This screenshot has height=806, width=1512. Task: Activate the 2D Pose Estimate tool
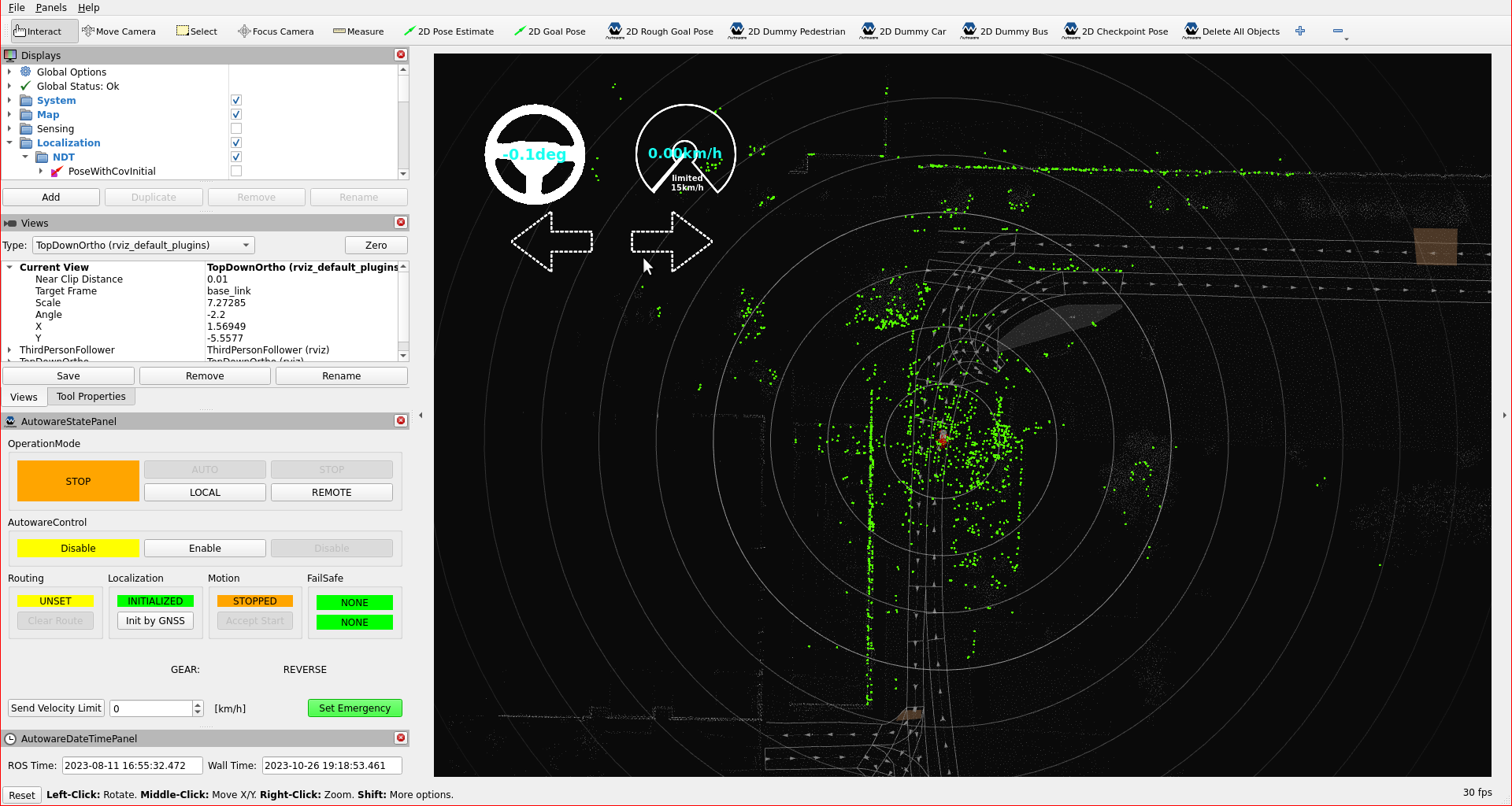coord(448,31)
